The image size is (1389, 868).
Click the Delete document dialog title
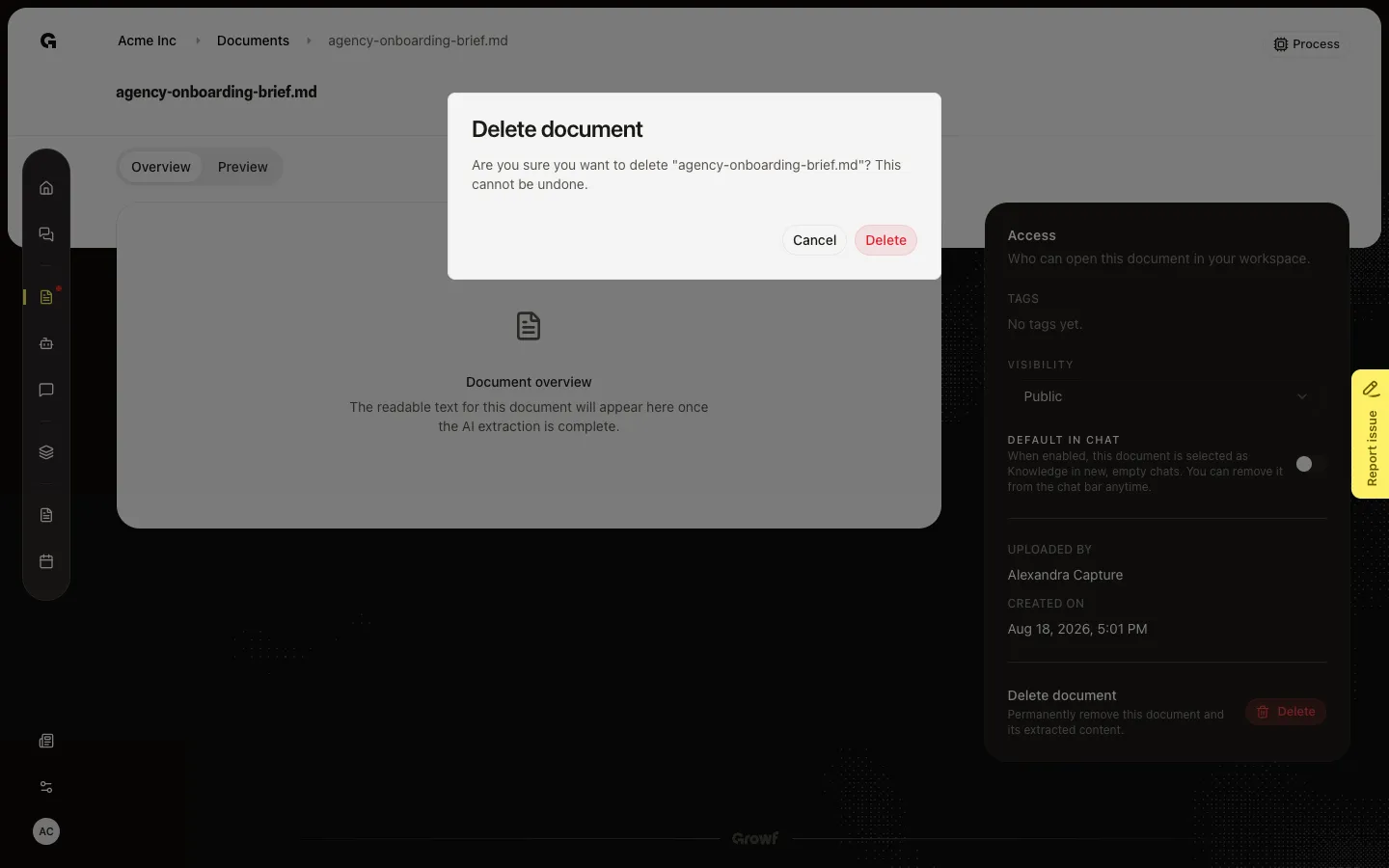point(558,129)
